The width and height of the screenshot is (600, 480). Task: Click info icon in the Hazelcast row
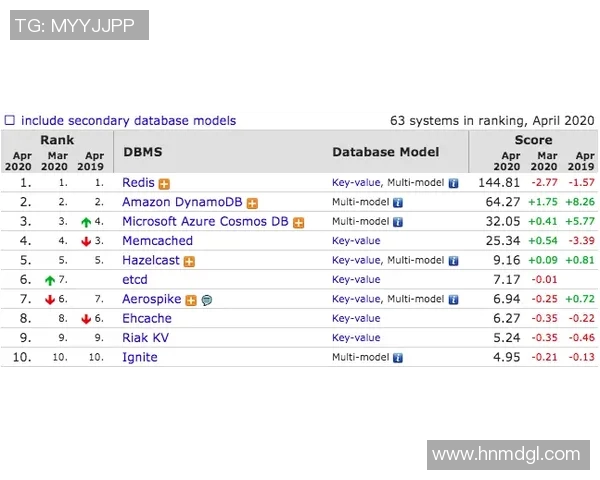(x=453, y=261)
